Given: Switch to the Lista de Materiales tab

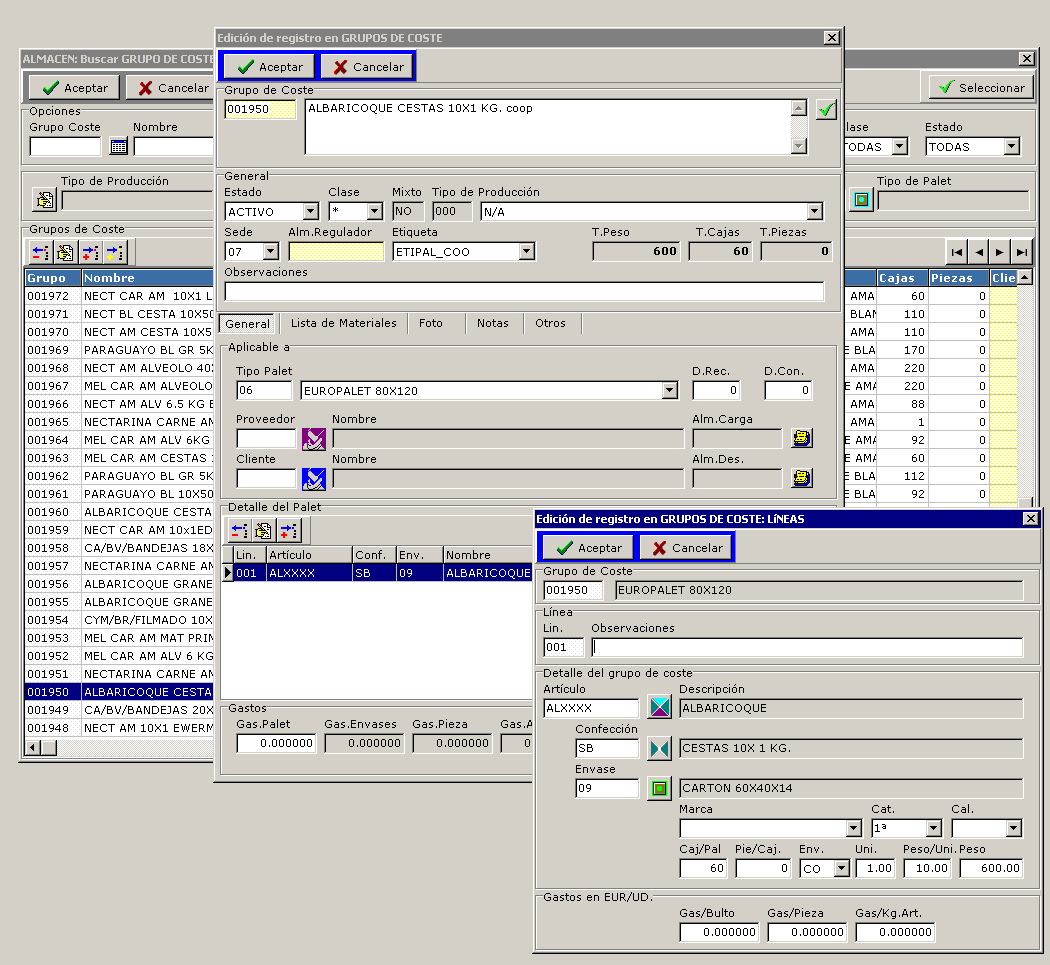Looking at the screenshot, I should click(x=343, y=323).
